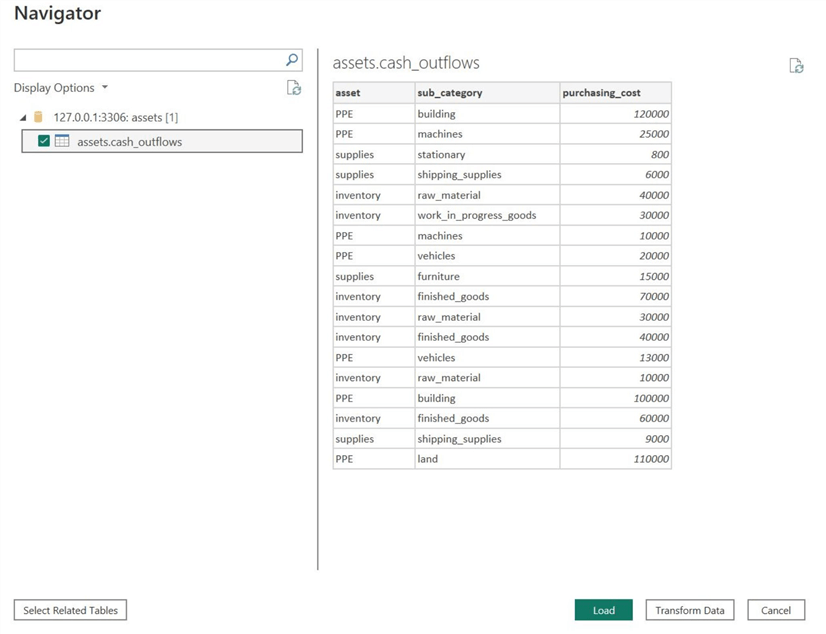Cancel the Navigator dialog
Screen dimensions: 826x634
click(775, 610)
